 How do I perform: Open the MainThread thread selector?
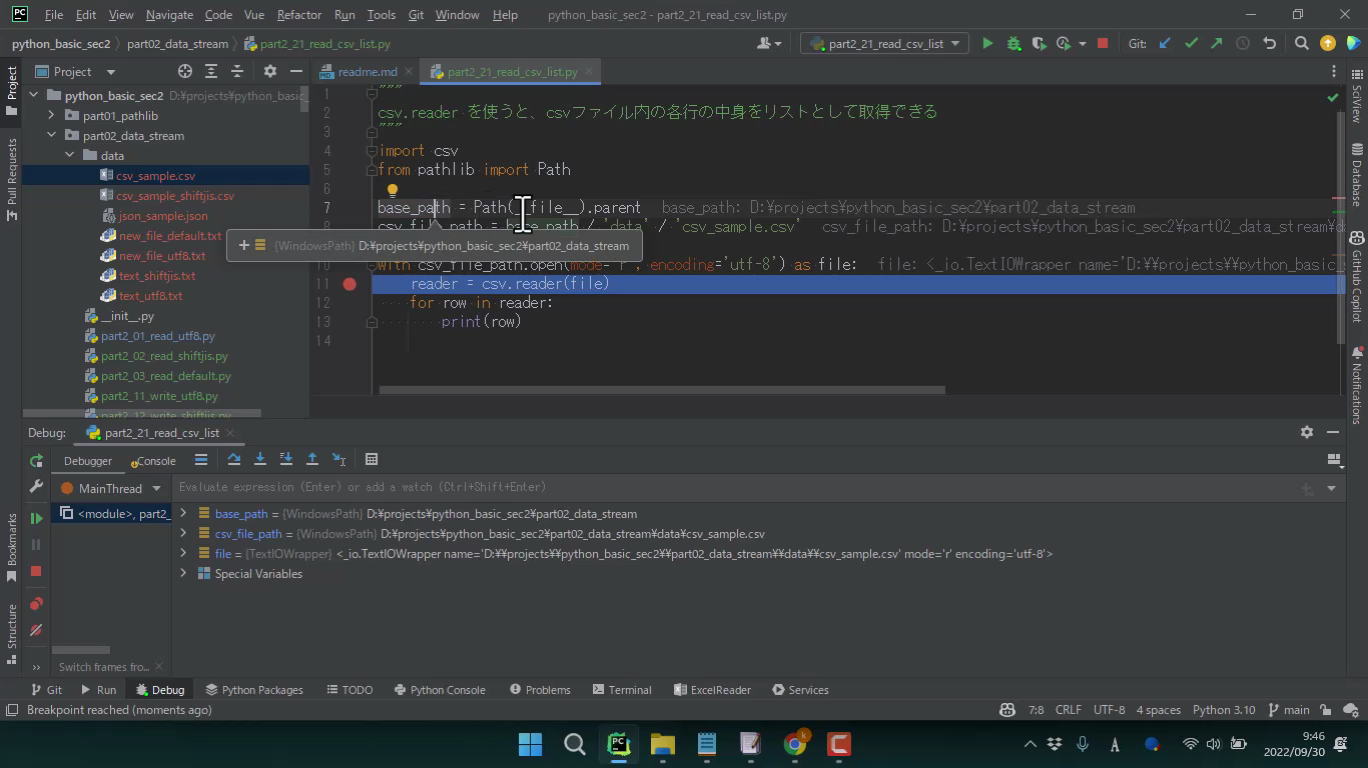tap(110, 489)
